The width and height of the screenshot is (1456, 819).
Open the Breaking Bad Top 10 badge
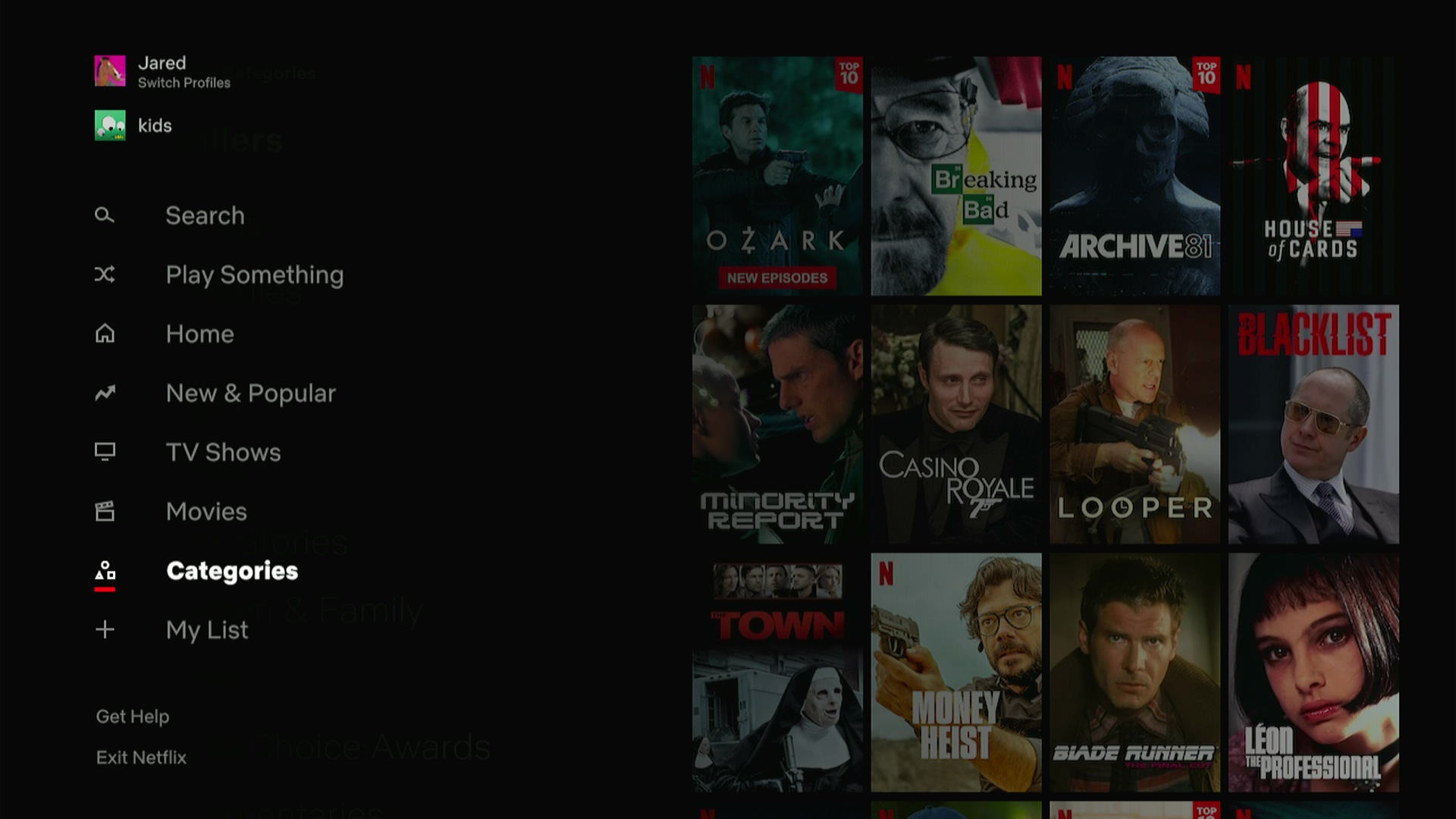(x=1025, y=75)
